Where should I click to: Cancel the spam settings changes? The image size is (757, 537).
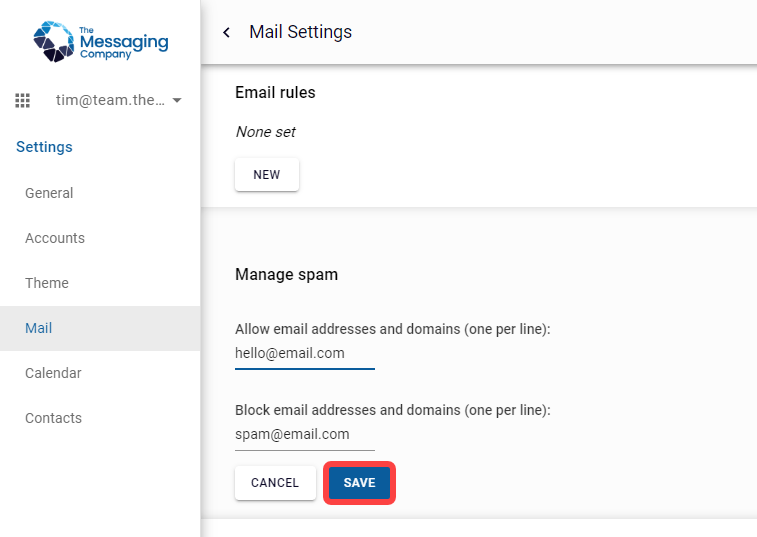pyautogui.click(x=275, y=482)
